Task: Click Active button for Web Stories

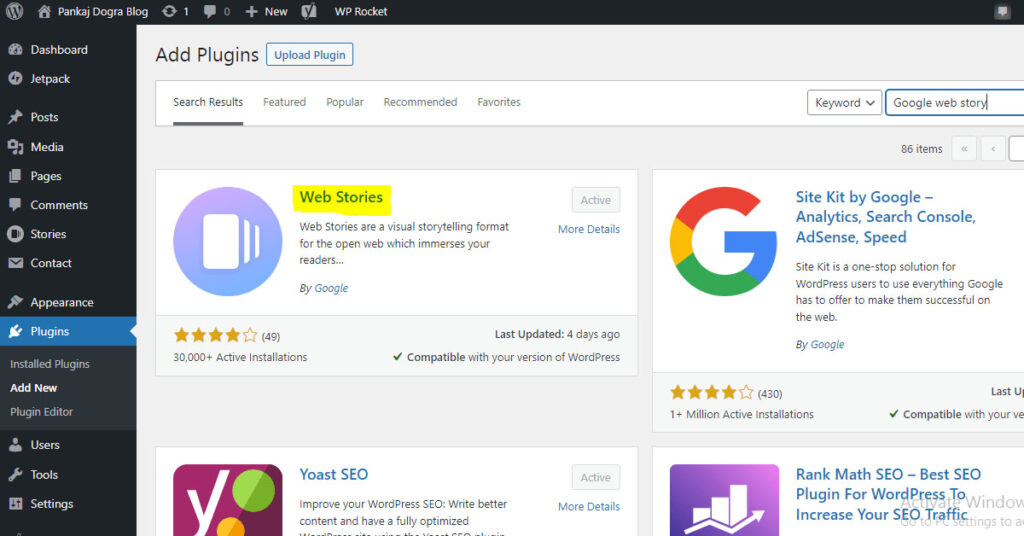Action: pos(596,200)
